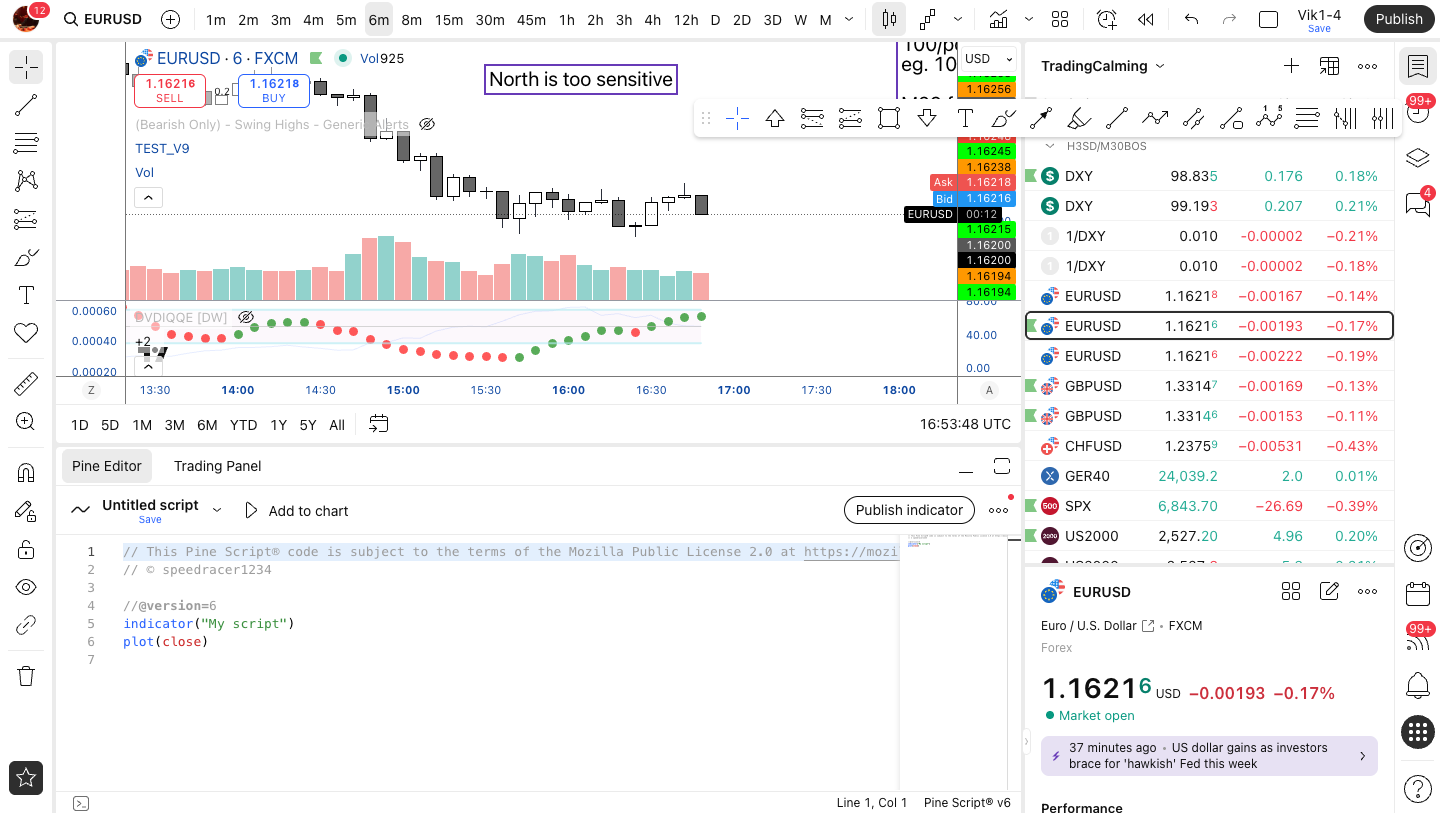Screen dimensions: 1440x813
Task: Select the YTD date range
Action: coord(243,425)
